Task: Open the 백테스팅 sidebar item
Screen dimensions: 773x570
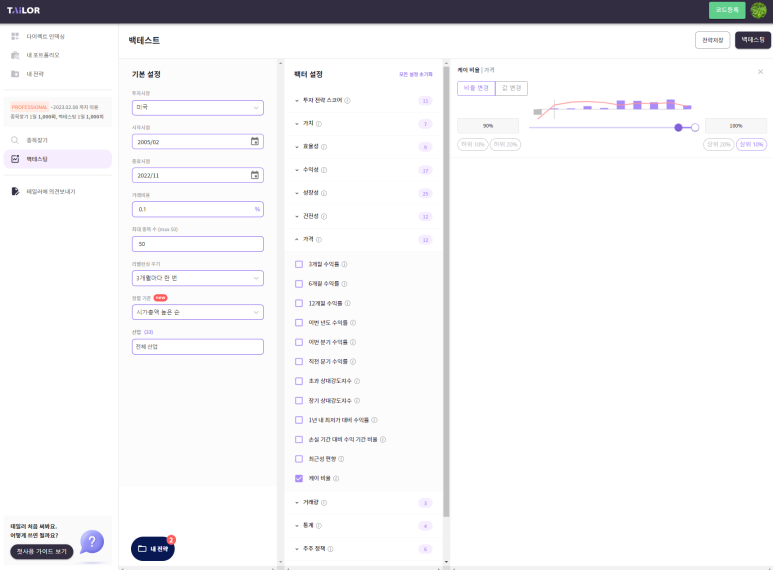Action: [x=37, y=159]
